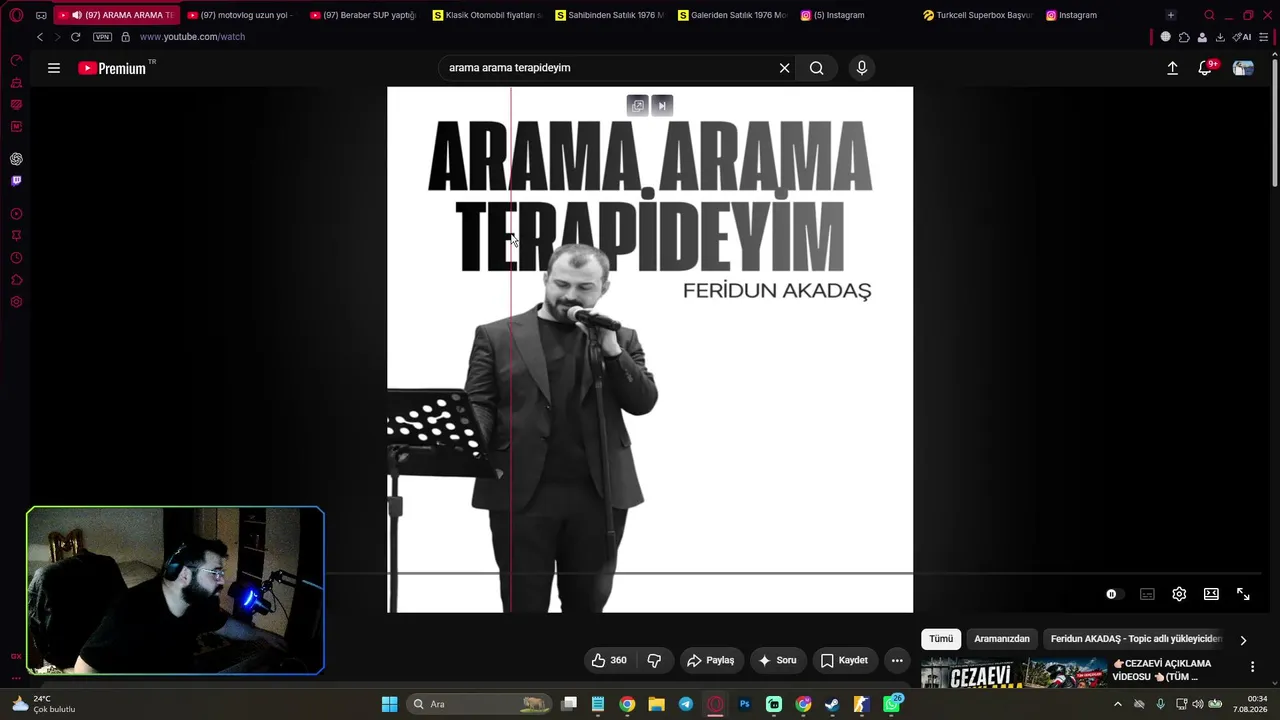This screenshot has width=1280, height=720.
Task: Switch to Sahibinden Satılık 1976 tab
Action: click(610, 15)
